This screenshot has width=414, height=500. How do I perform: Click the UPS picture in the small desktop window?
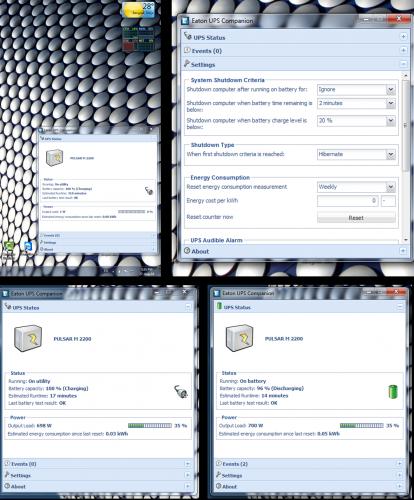(55, 158)
